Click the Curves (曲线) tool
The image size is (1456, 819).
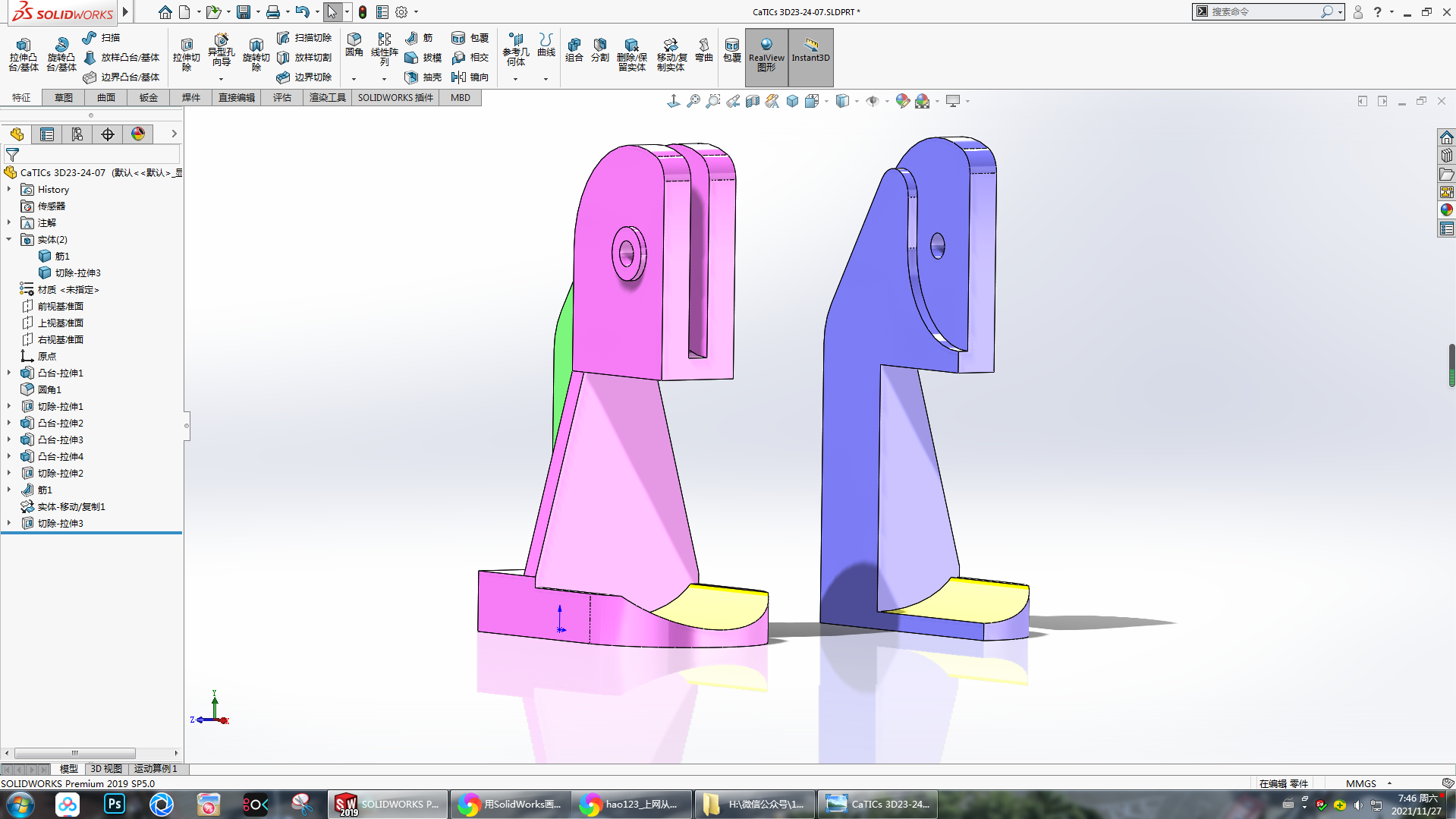pyautogui.click(x=546, y=46)
